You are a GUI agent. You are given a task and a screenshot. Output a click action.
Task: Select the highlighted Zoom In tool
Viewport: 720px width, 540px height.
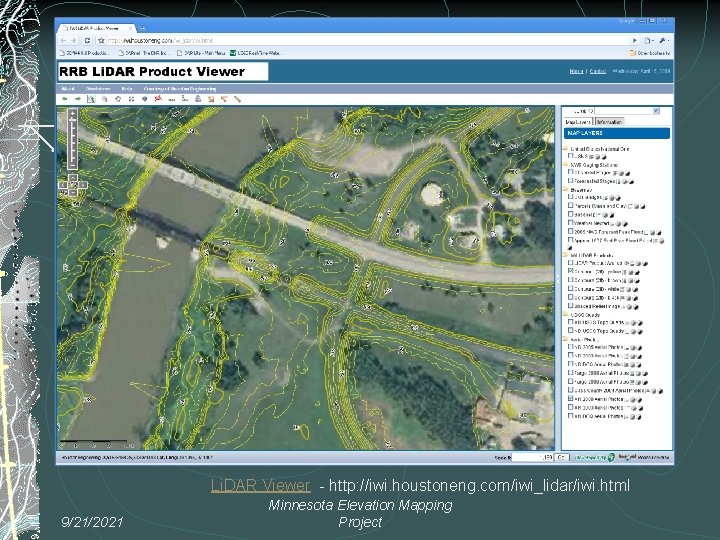point(91,99)
